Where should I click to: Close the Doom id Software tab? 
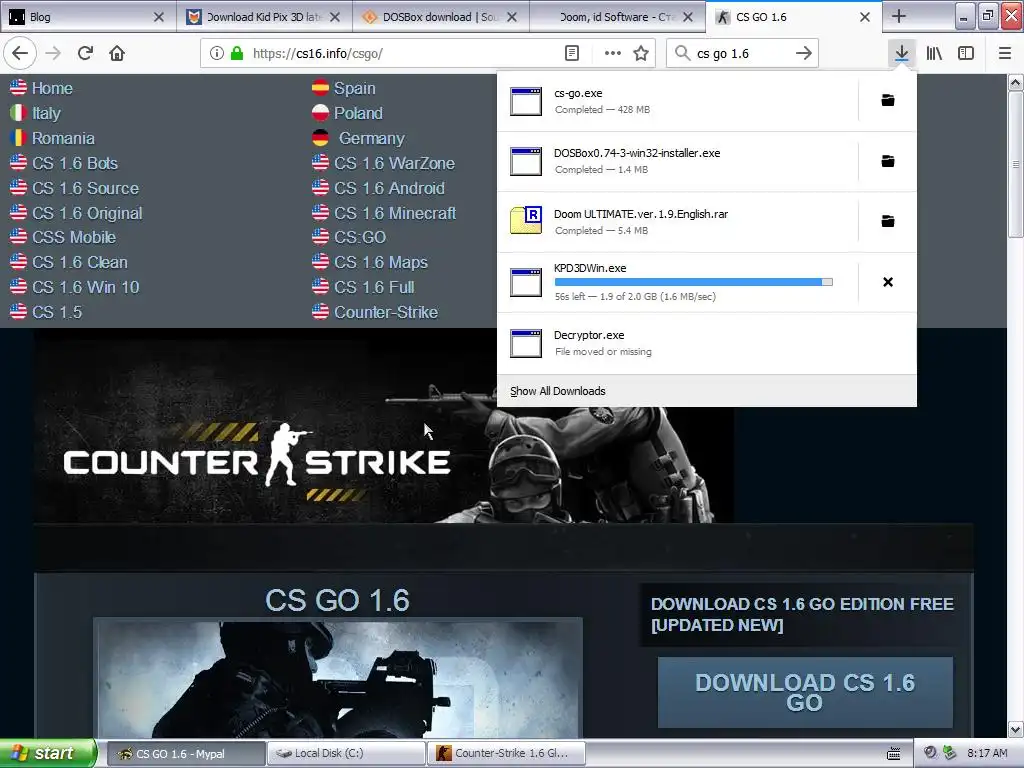[x=688, y=17]
